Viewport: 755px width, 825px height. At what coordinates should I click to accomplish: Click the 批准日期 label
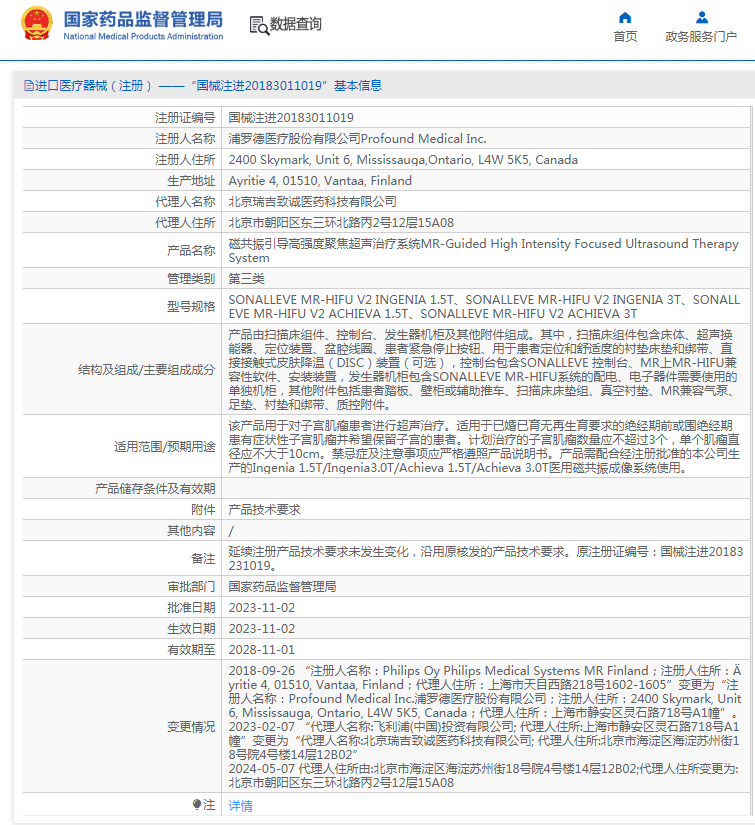click(191, 607)
